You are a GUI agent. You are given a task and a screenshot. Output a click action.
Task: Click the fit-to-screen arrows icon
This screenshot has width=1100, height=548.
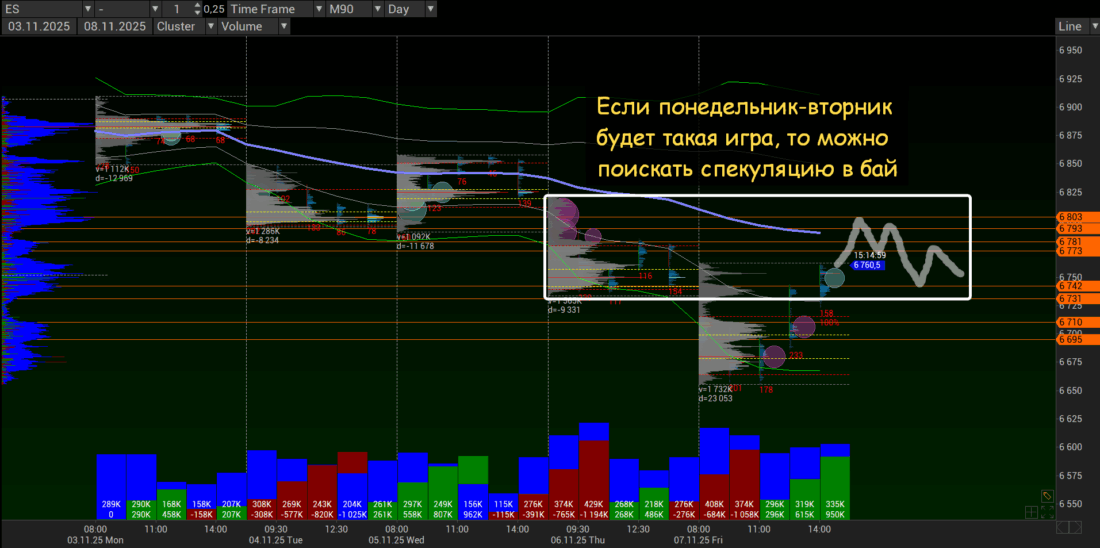coord(1047,512)
